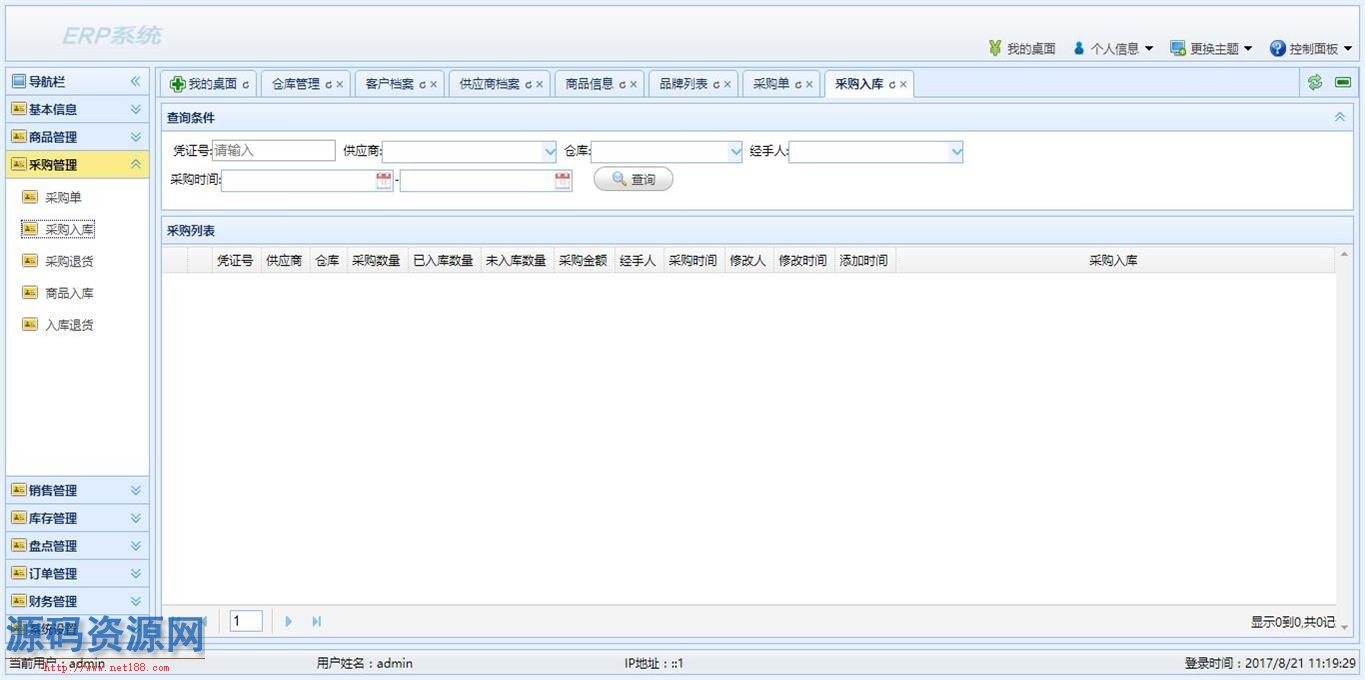Open 采购退货 in the sidebar
The height and width of the screenshot is (680, 1365).
point(69,262)
